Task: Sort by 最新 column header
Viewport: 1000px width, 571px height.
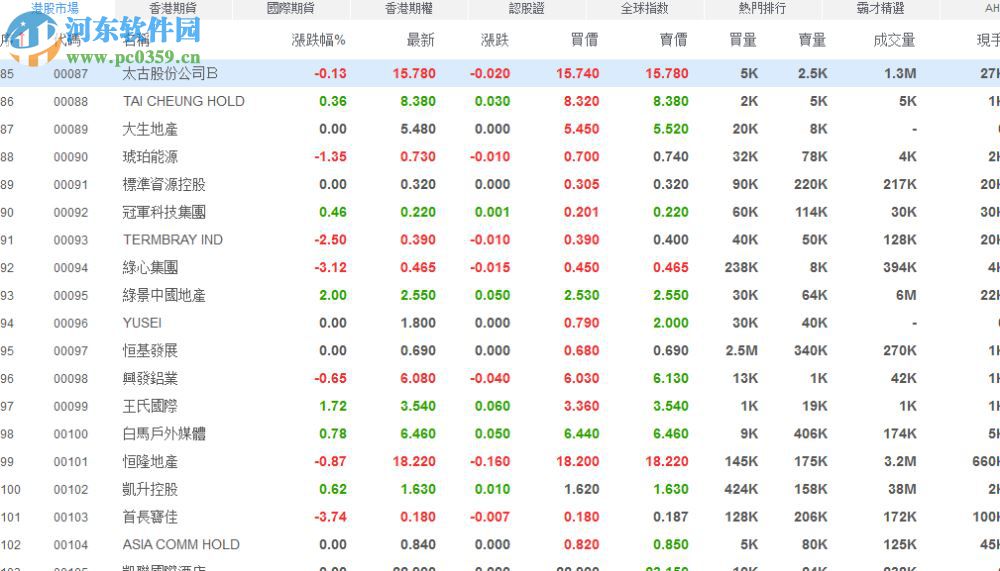Action: (x=421, y=40)
